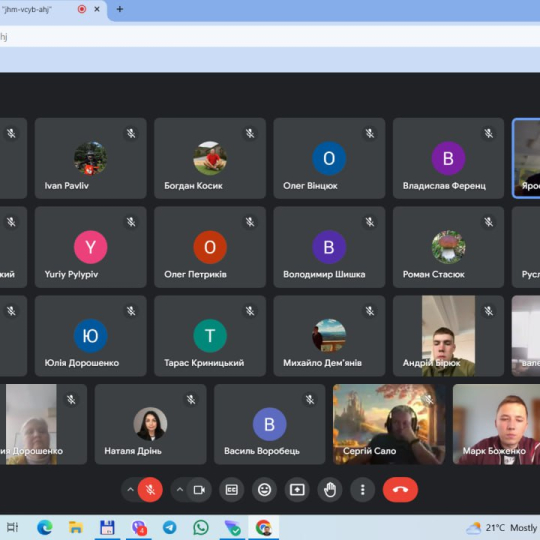Click muted mic icon on Богдан Косик tile

click(250, 133)
